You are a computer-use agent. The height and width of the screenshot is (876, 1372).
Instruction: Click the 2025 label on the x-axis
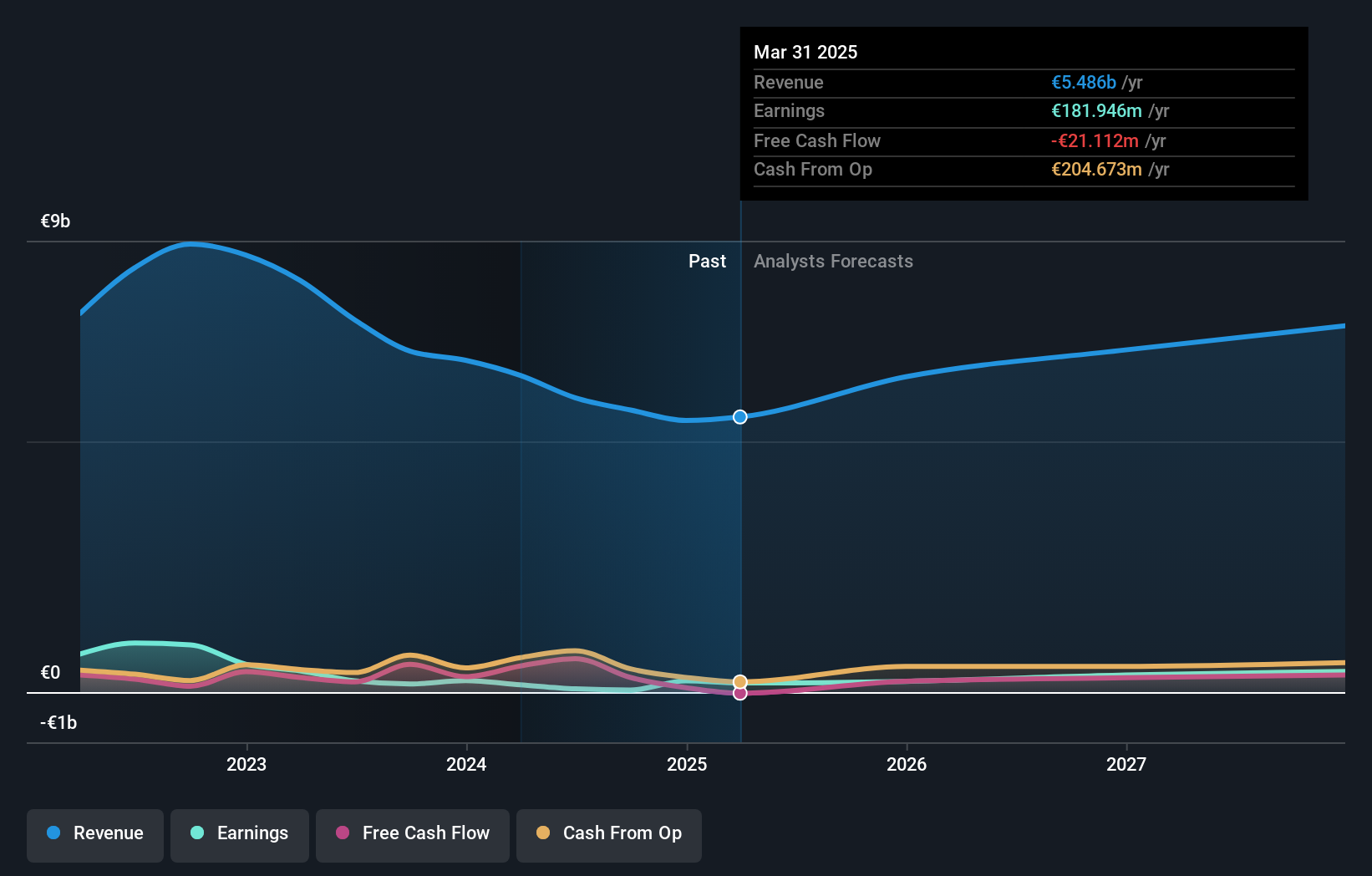point(686,763)
